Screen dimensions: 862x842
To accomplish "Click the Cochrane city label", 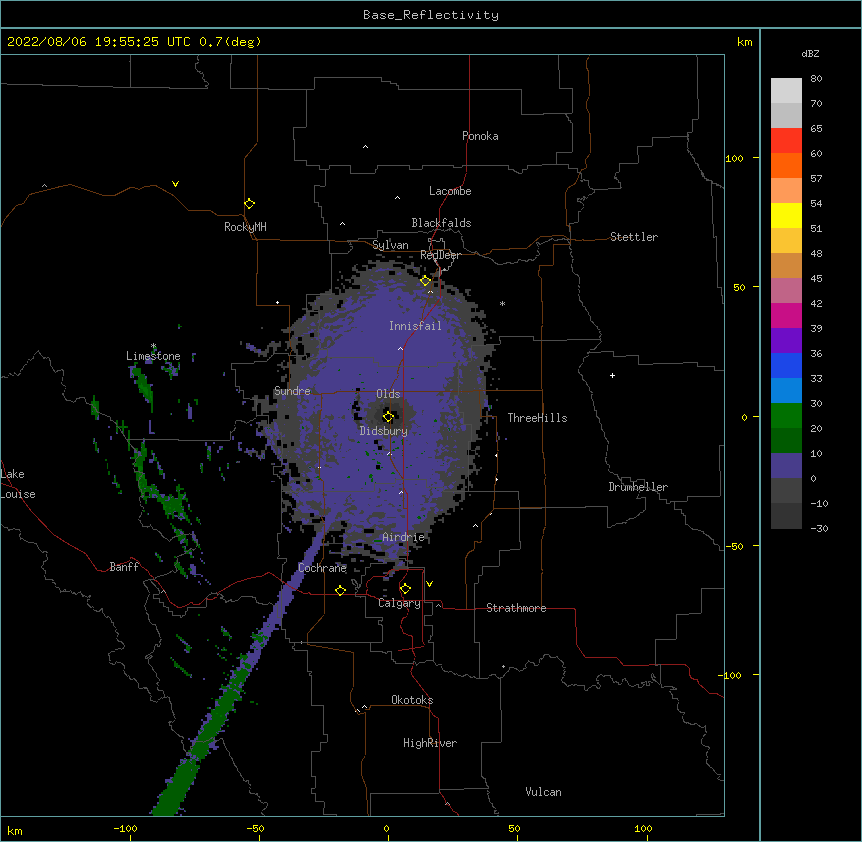I will (x=322, y=568).
